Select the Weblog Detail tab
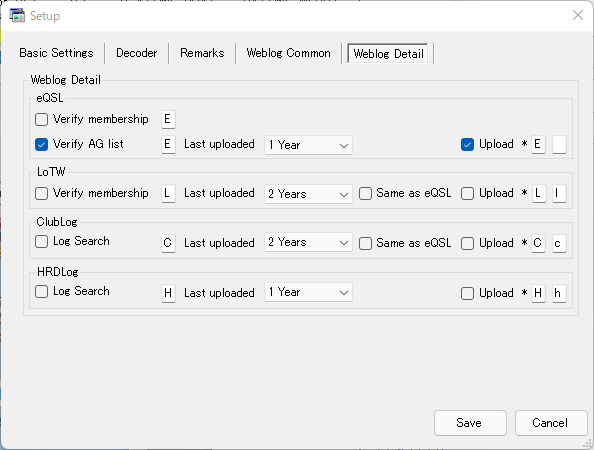594x450 pixels. [x=388, y=53]
